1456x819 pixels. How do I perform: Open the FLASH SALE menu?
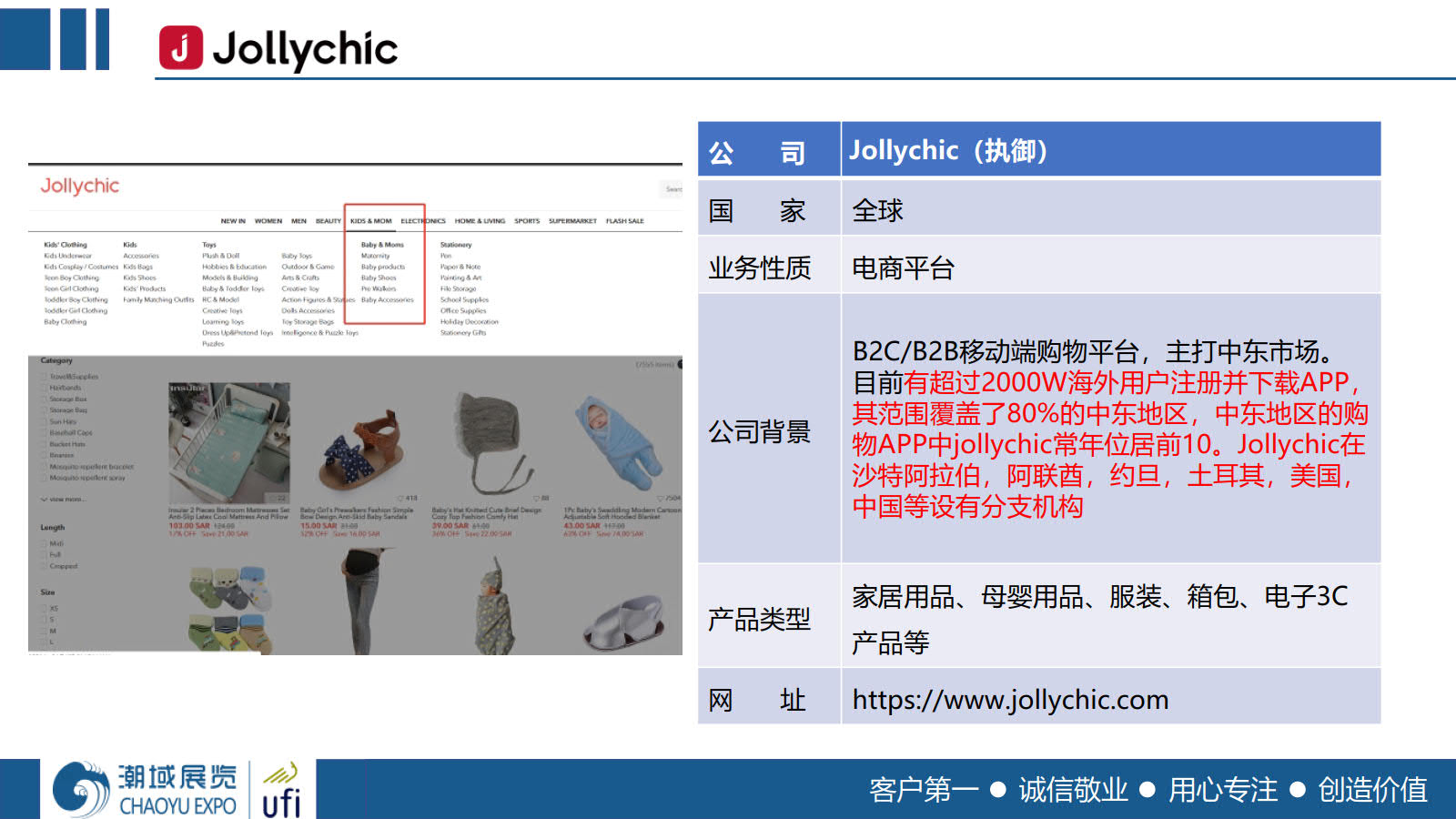[x=625, y=221]
